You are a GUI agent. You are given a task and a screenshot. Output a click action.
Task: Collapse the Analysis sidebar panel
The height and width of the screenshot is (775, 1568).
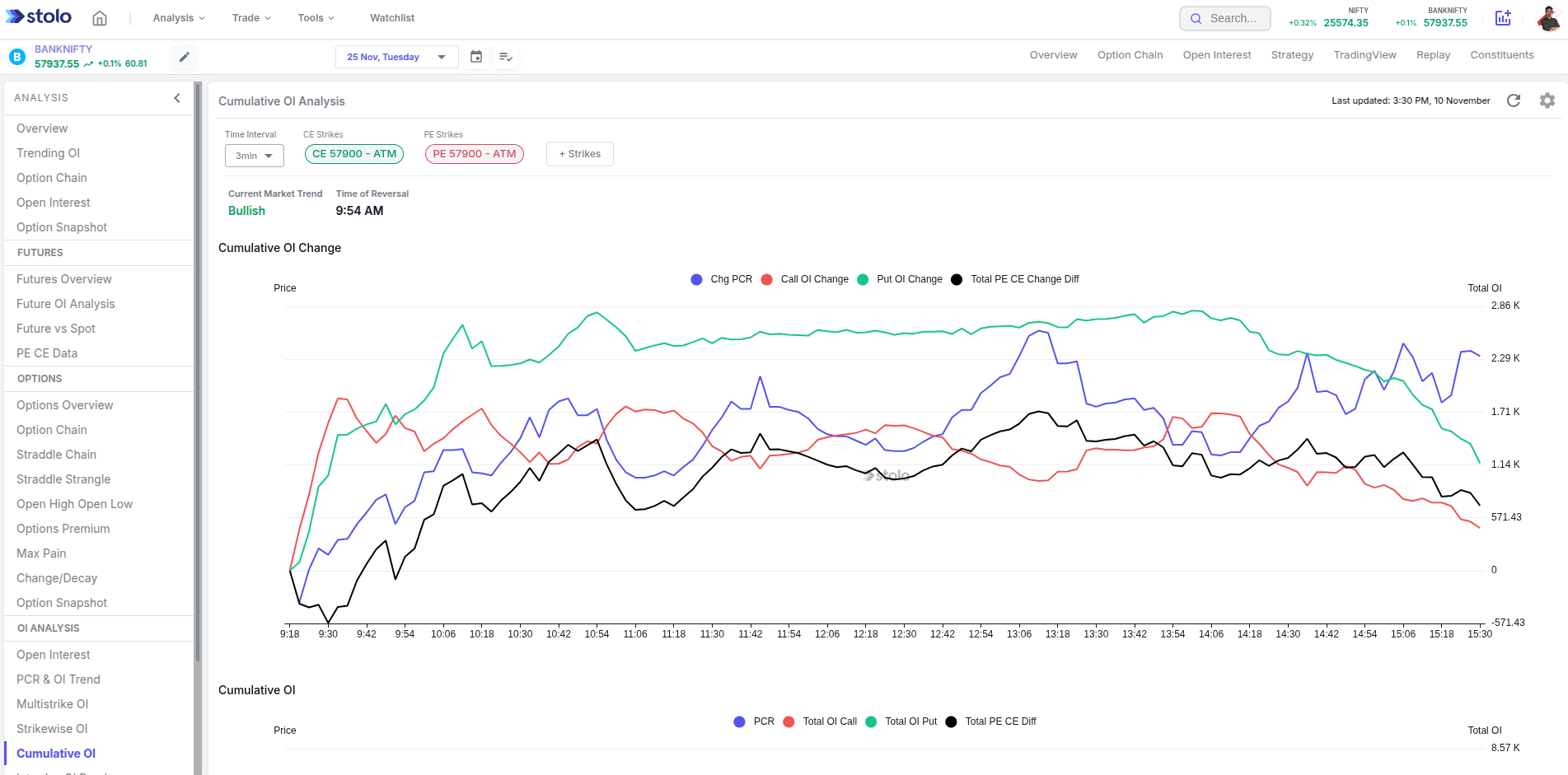(x=176, y=97)
